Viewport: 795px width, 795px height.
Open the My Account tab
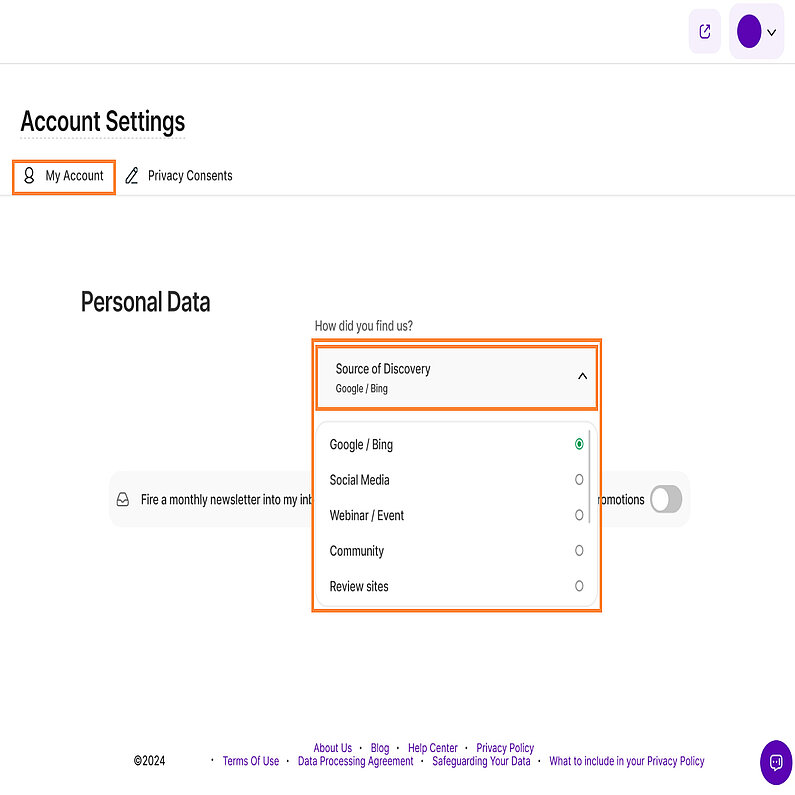pyautogui.click(x=74, y=176)
